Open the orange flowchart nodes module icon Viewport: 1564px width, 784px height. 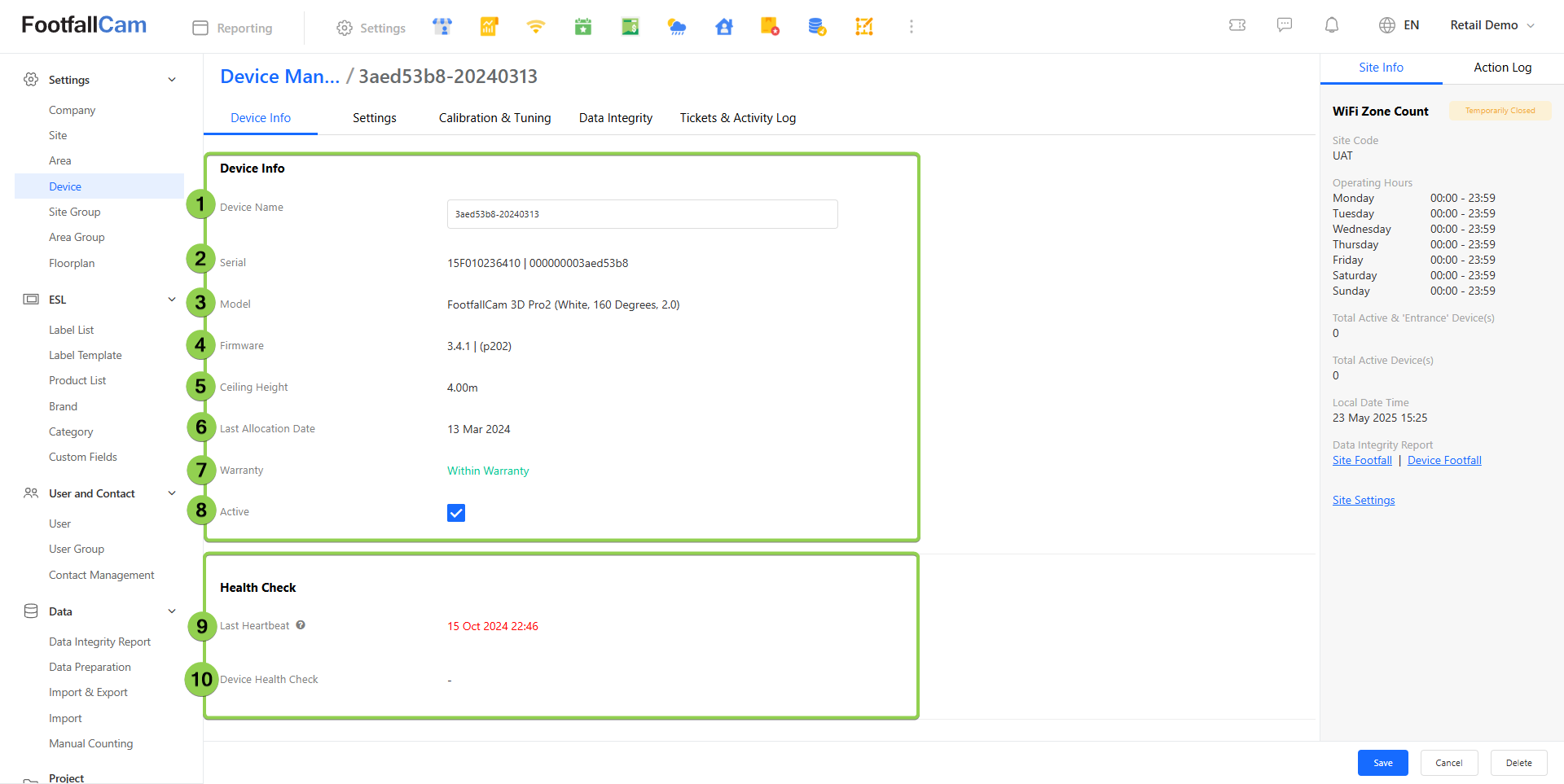[864, 27]
